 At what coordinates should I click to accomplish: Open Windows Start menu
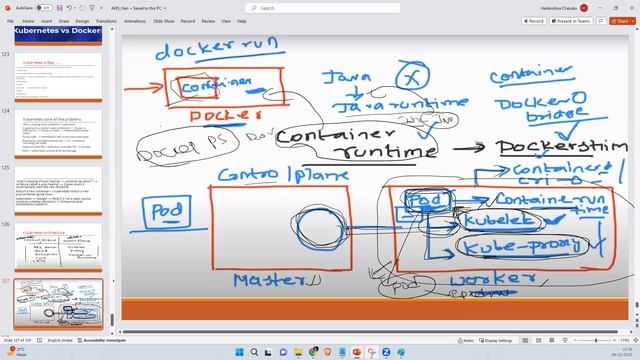pos(240,352)
